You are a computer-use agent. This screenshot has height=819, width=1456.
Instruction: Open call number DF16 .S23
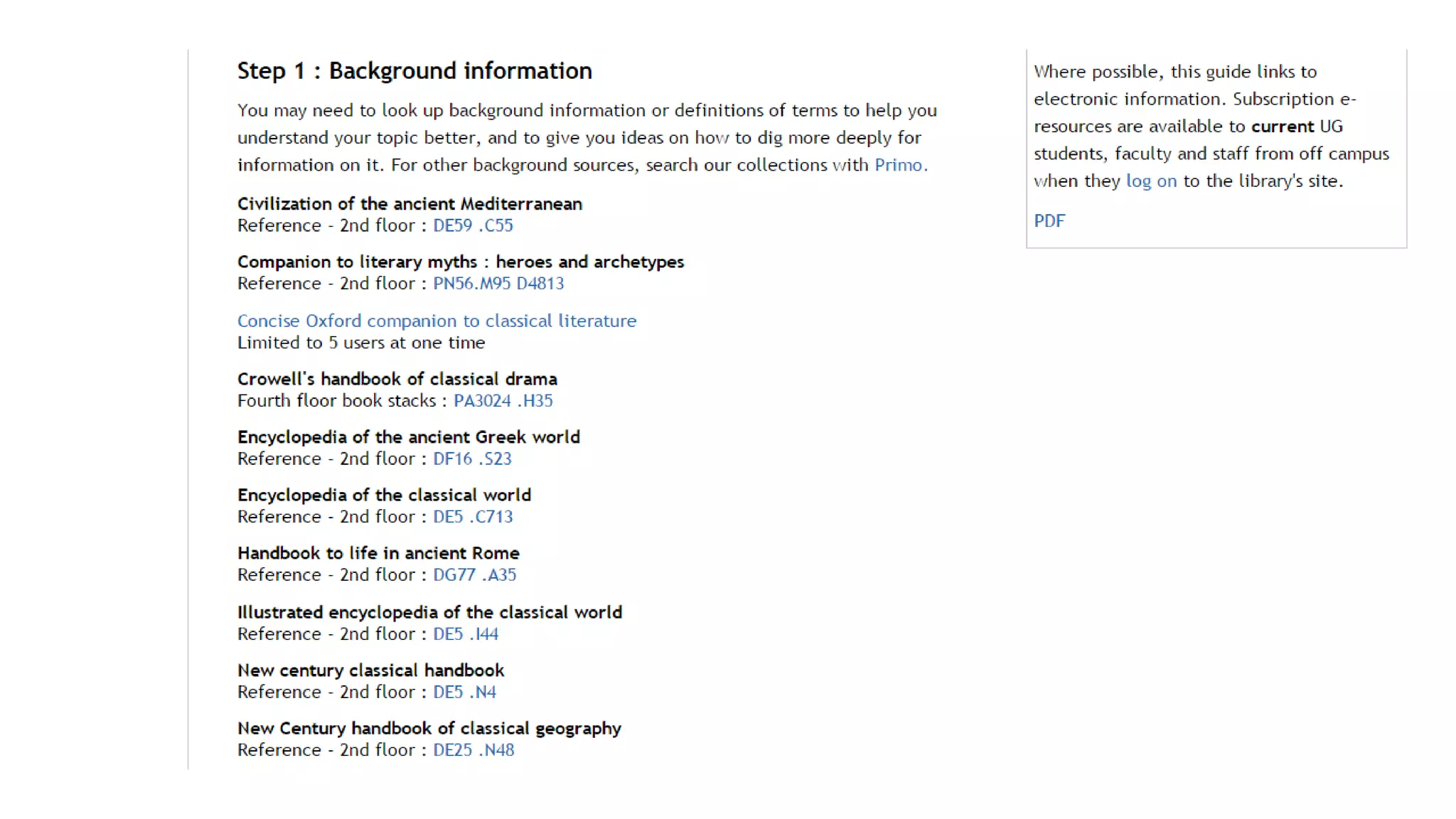(x=472, y=459)
